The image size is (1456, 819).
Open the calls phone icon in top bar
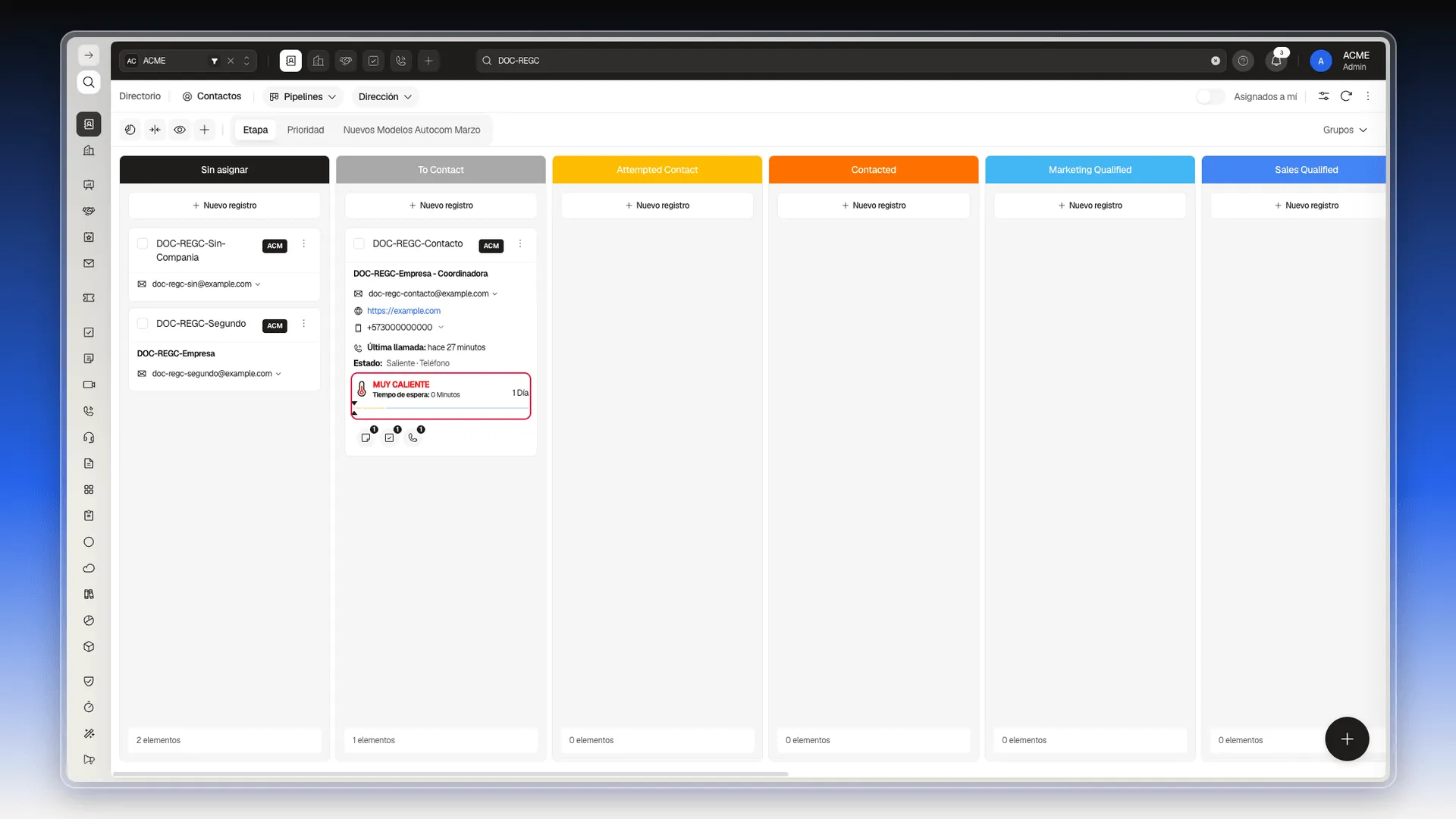401,61
